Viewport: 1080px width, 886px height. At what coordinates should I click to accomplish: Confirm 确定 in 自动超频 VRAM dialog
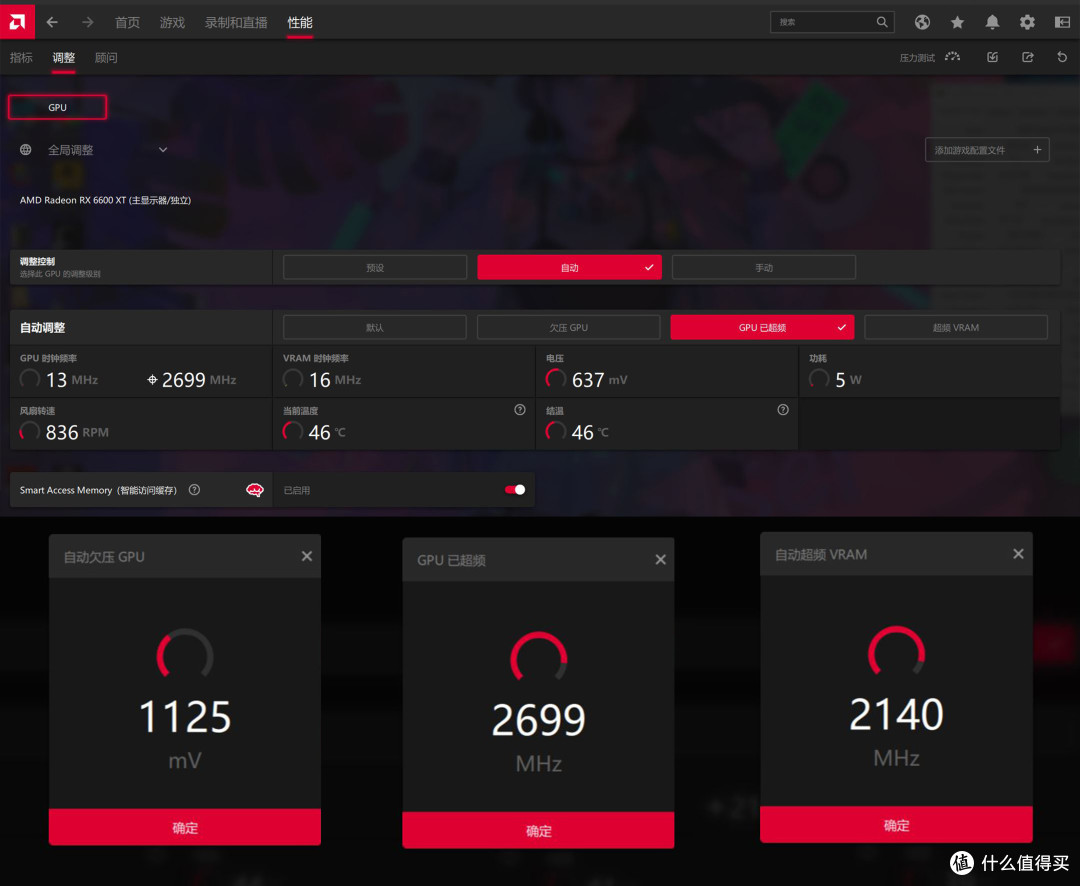[896, 825]
